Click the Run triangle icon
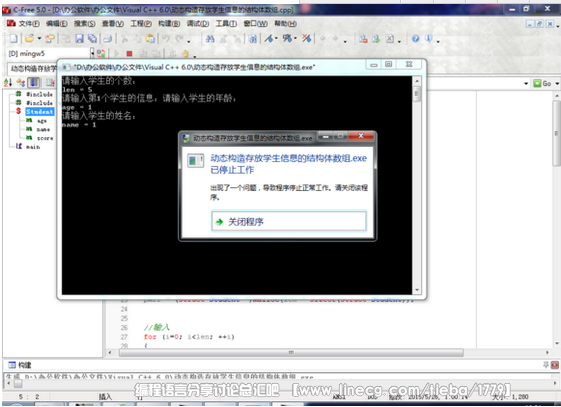The image size is (561, 407). click(117, 54)
